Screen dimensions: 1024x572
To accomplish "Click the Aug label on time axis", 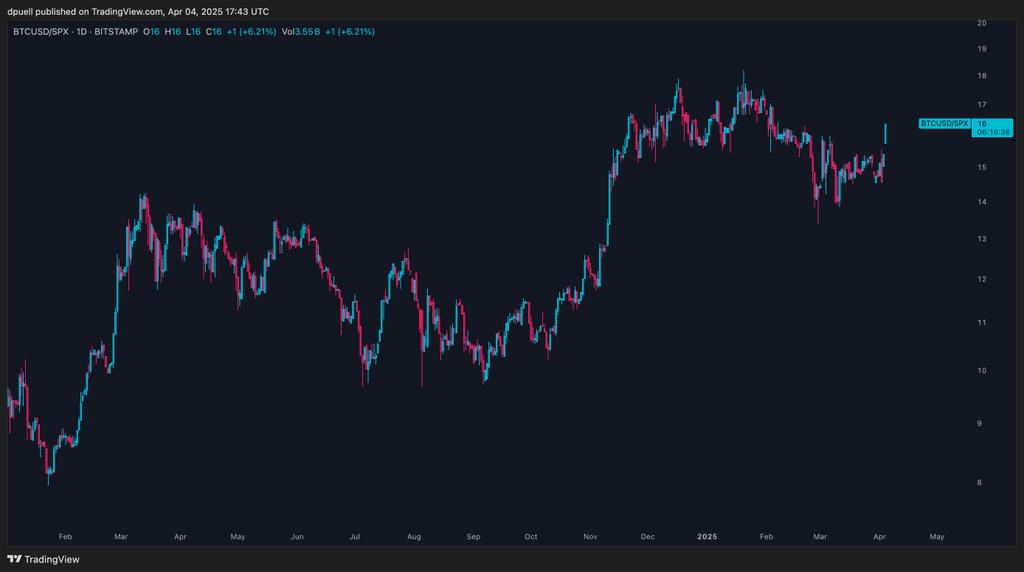I will 414,537.
